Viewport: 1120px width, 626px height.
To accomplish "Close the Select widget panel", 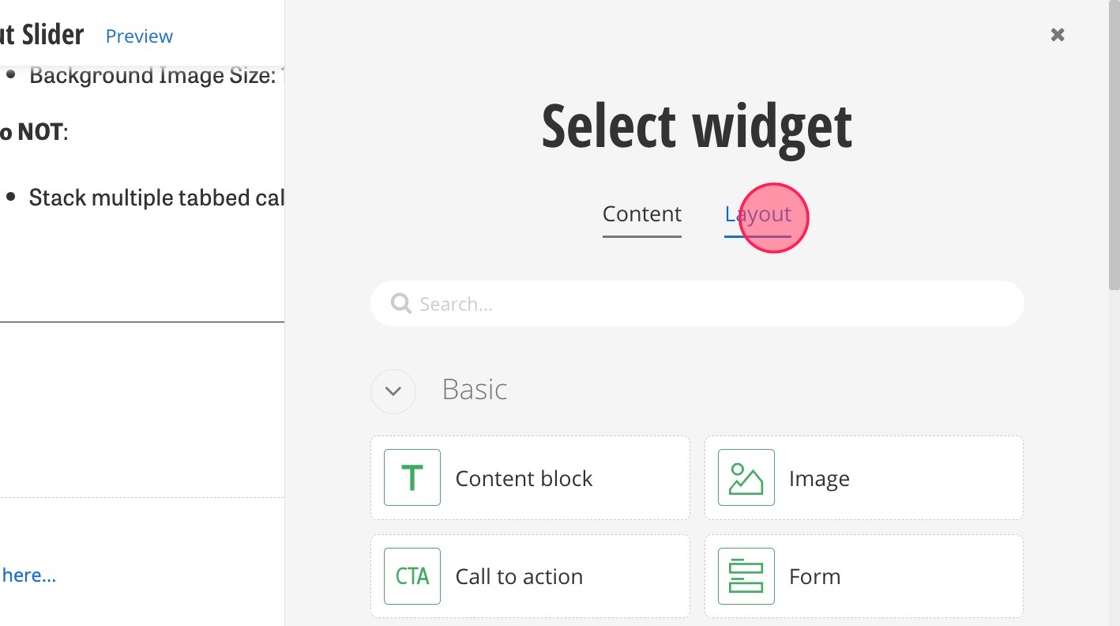I will click(x=1057, y=35).
